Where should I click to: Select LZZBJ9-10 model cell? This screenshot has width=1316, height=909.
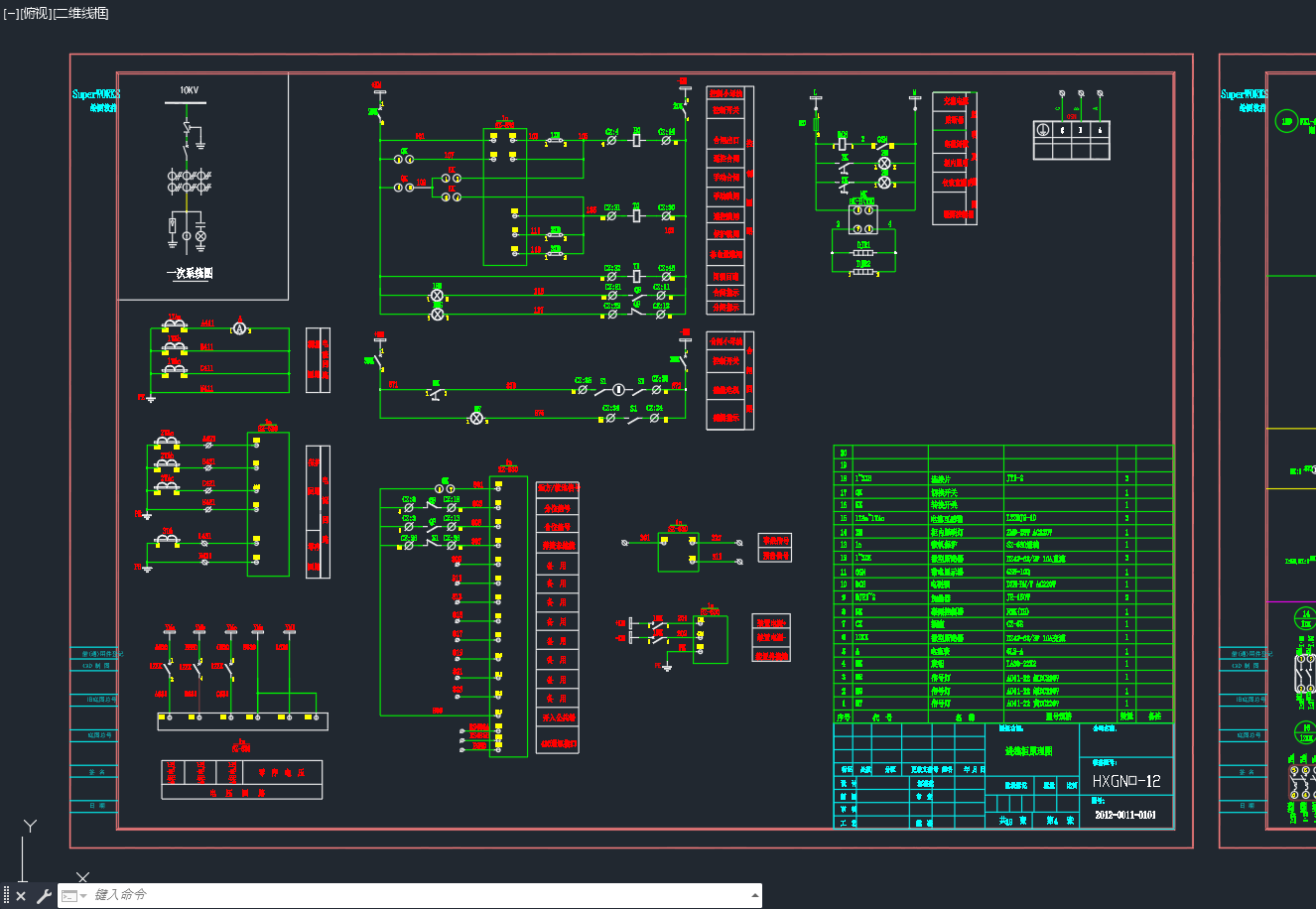(1060, 518)
